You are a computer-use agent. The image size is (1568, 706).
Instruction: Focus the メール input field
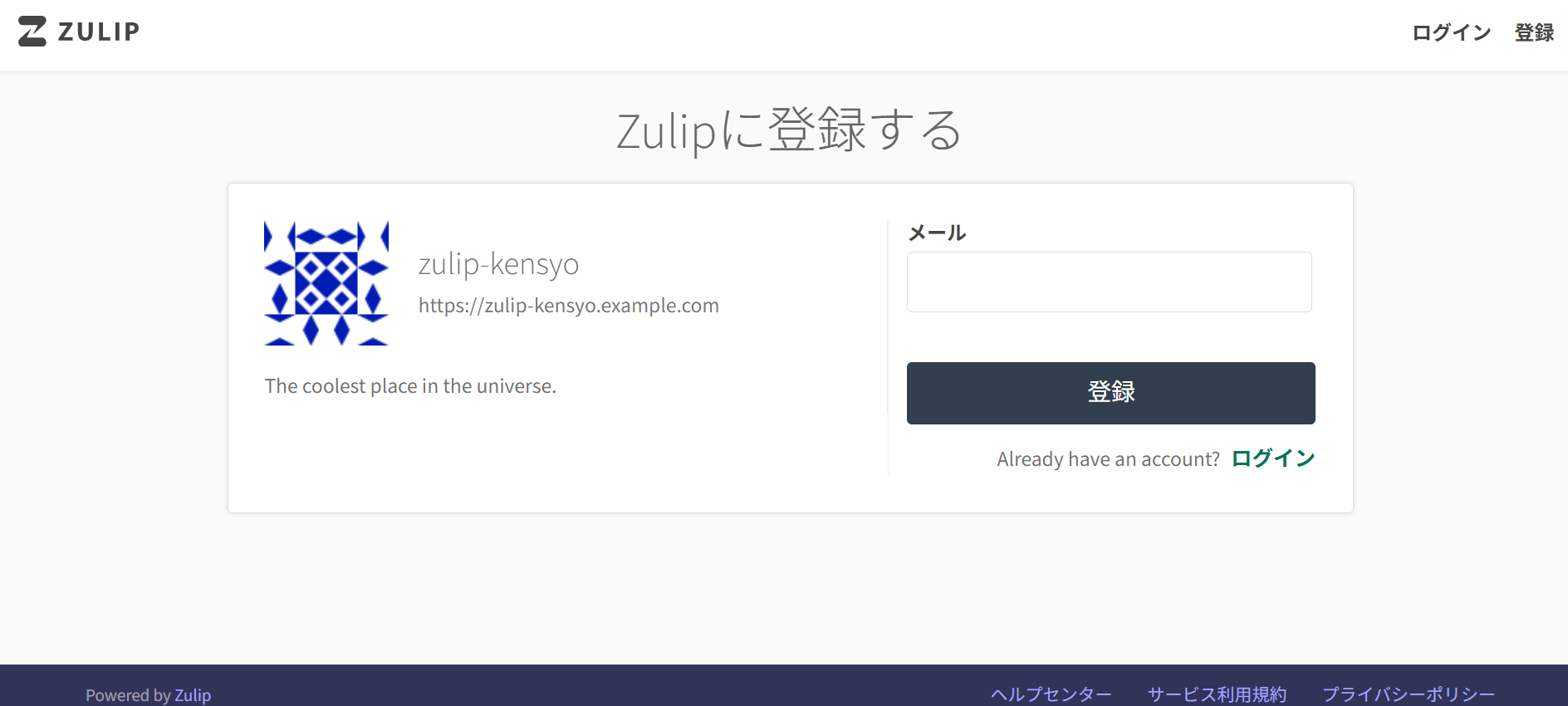coord(1110,282)
